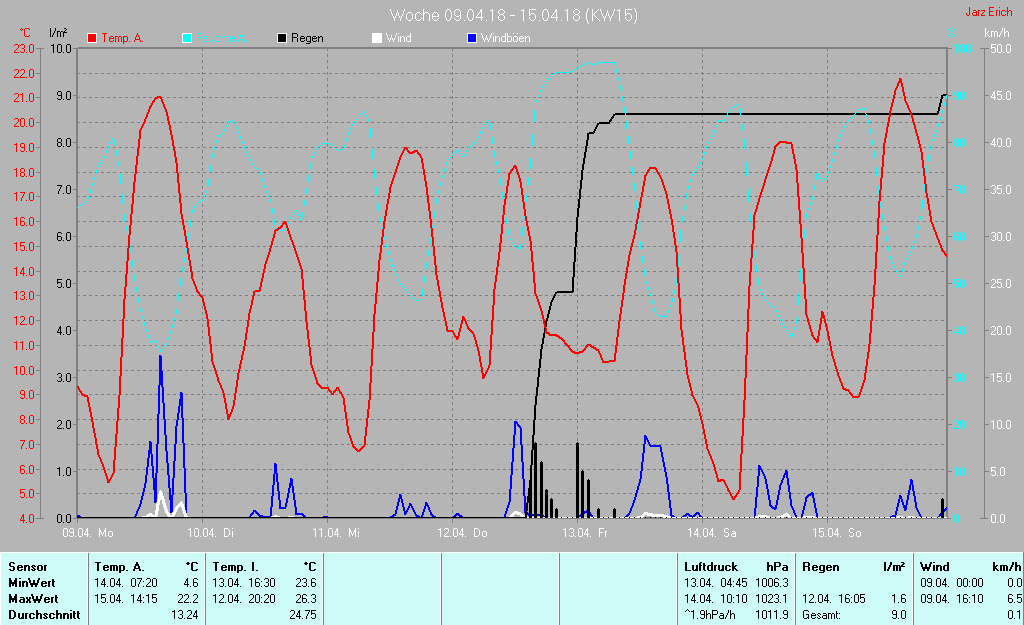Click the '24.75' indoor average value
This screenshot has width=1024, height=625.
point(303,615)
